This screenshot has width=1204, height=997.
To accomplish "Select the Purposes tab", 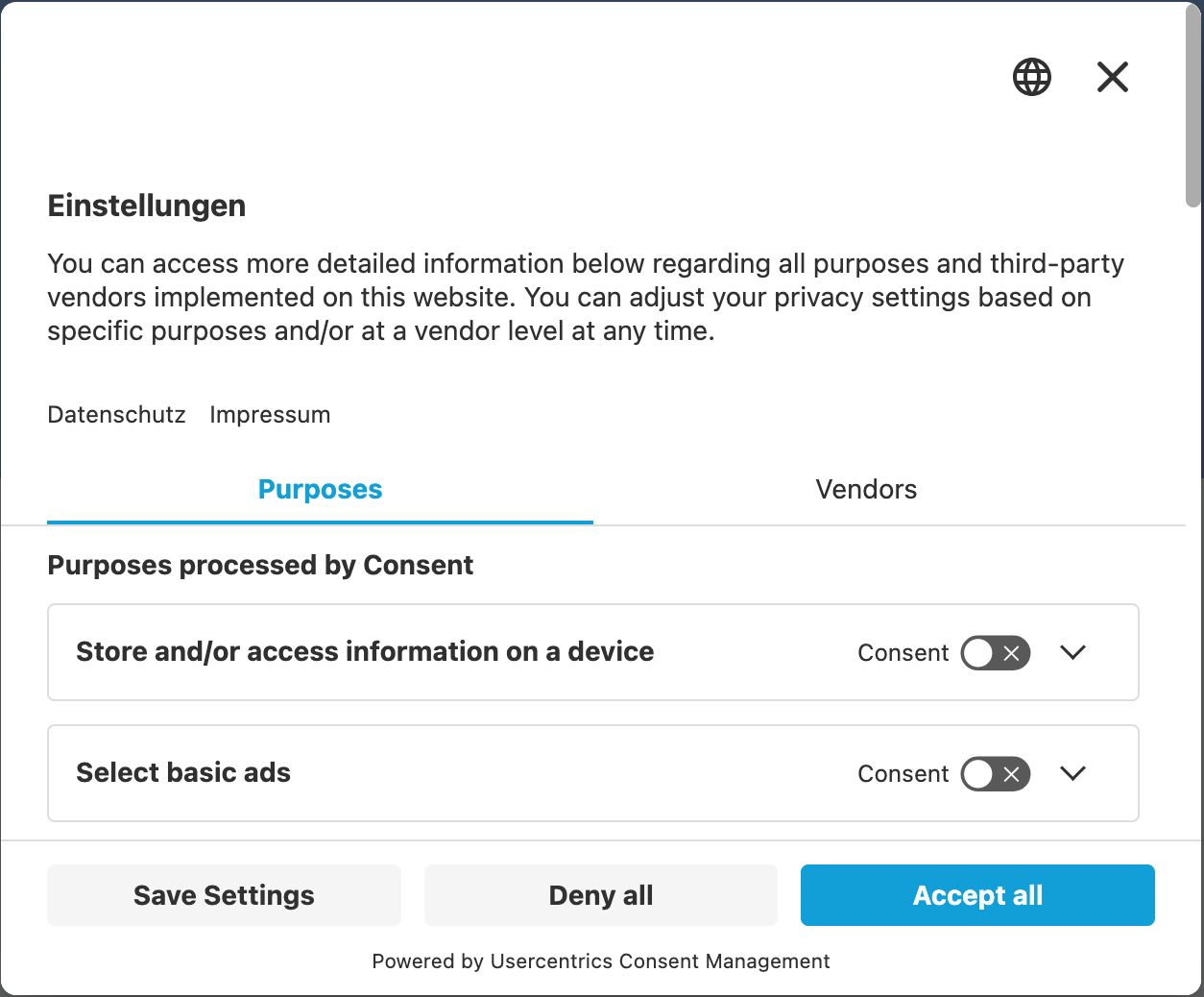I will 320,490.
